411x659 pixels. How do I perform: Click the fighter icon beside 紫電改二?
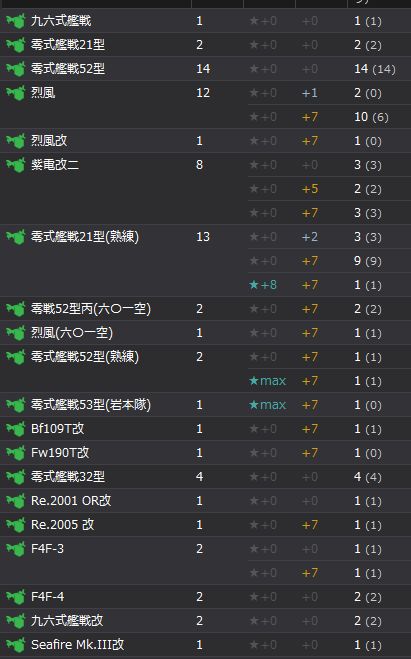pos(16,165)
